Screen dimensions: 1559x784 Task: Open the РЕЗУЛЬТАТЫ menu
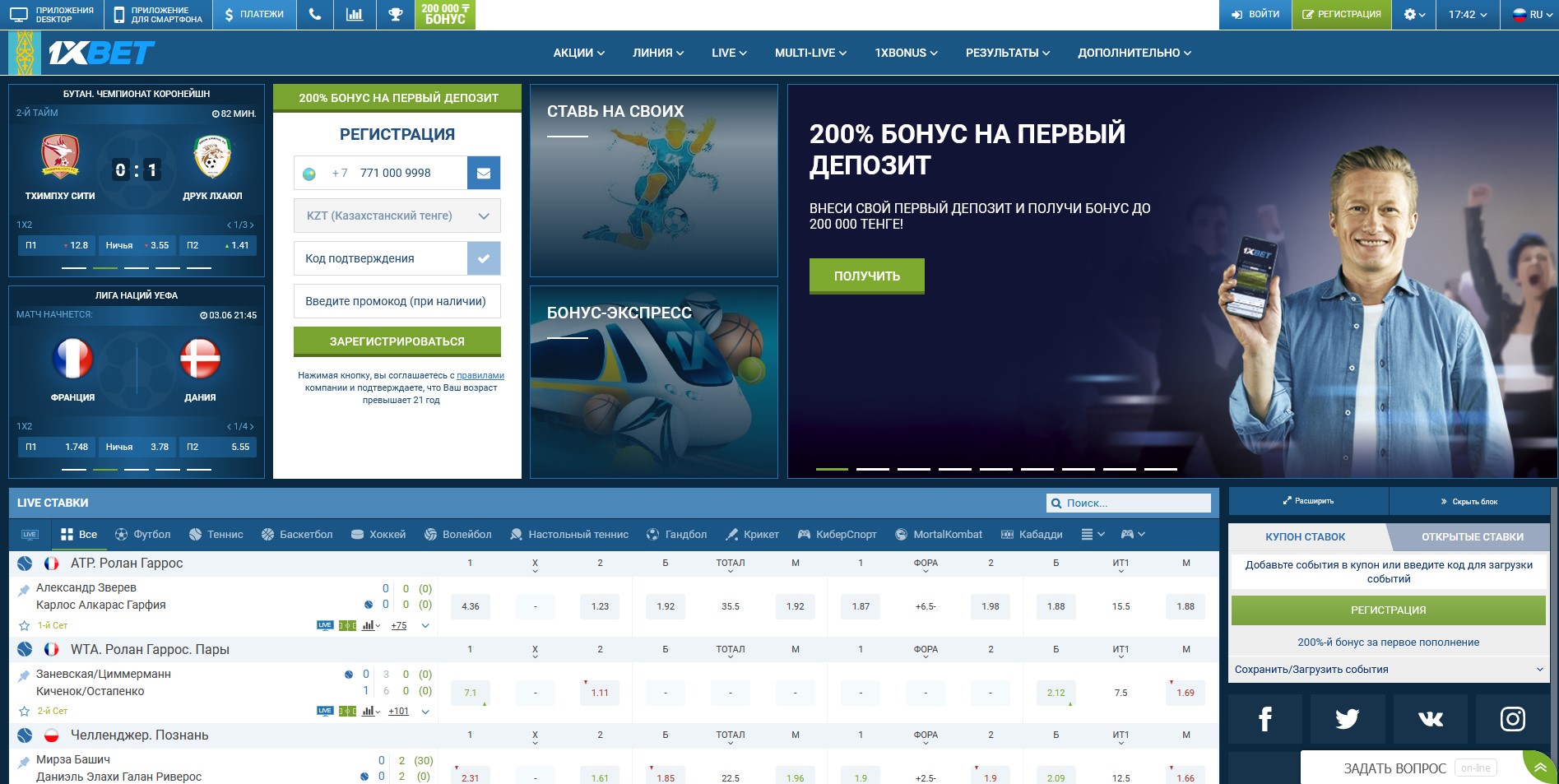pos(1008,53)
